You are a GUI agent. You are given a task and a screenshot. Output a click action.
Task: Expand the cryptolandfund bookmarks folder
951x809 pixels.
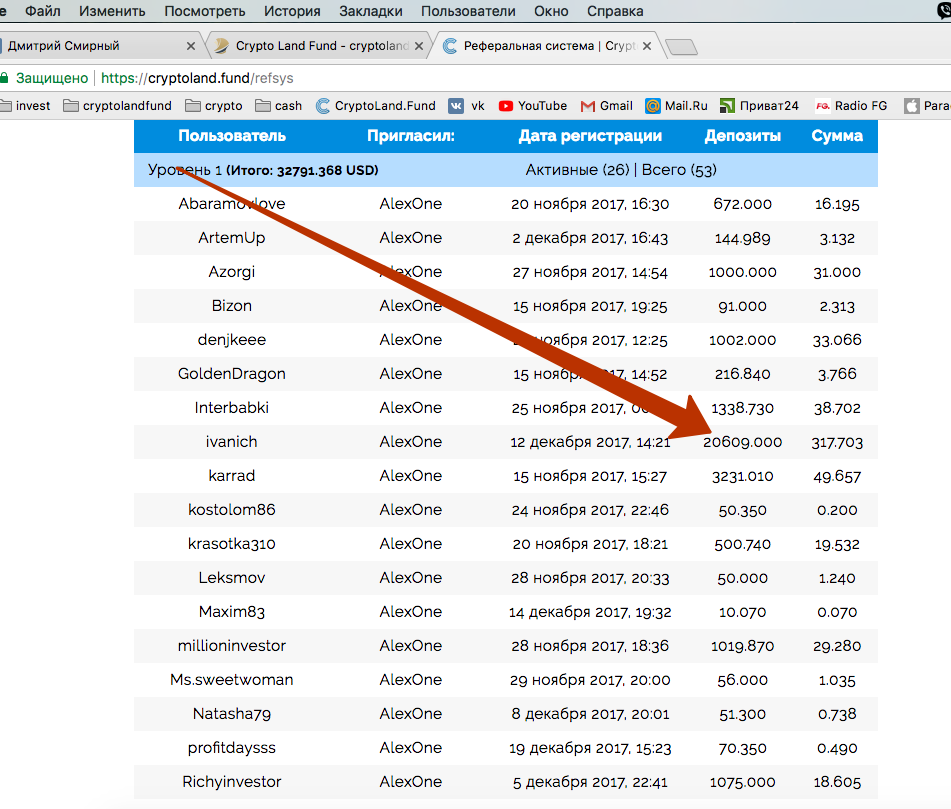(117, 105)
